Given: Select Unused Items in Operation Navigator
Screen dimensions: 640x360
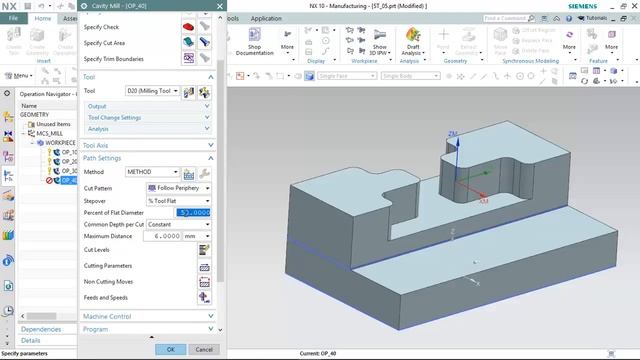Looking at the screenshot, I should pyautogui.click(x=53, y=124).
